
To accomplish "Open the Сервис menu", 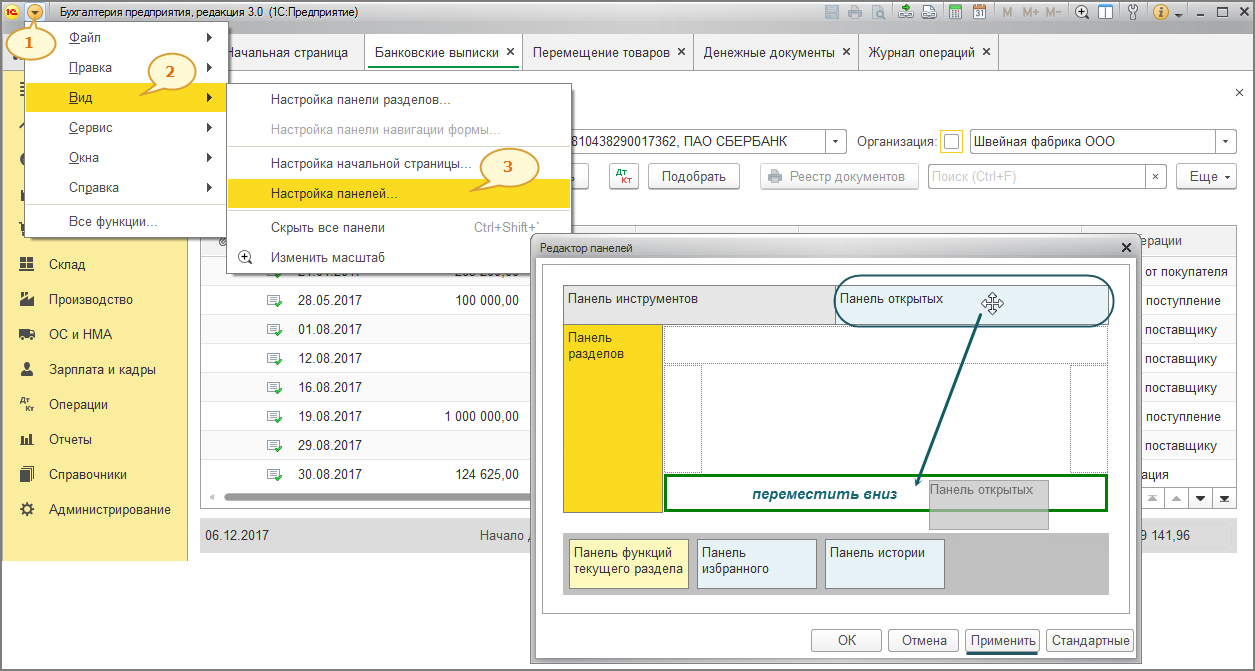I will [x=126, y=127].
